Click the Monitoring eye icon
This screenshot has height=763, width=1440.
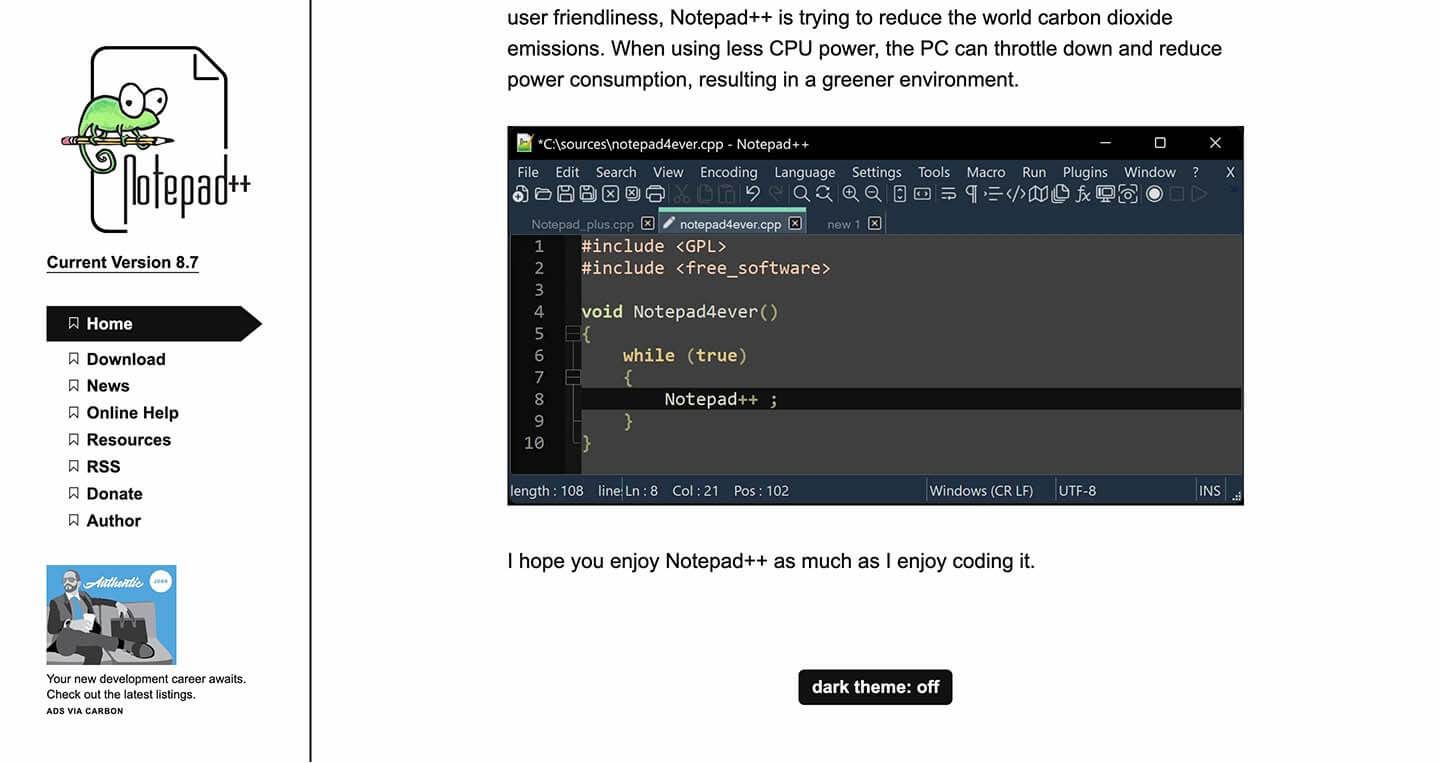click(1128, 194)
